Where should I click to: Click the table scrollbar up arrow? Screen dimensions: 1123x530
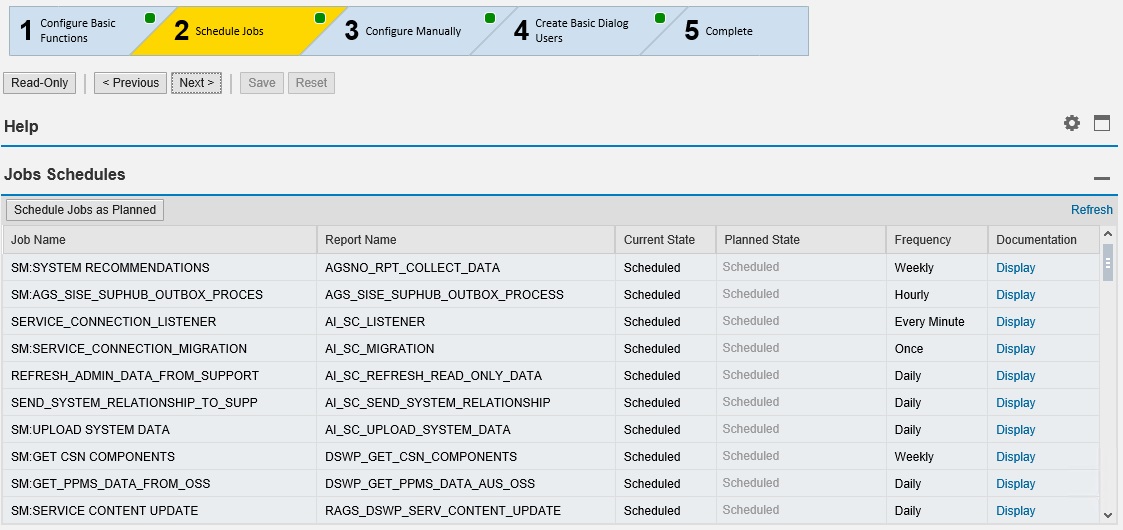click(x=1108, y=233)
